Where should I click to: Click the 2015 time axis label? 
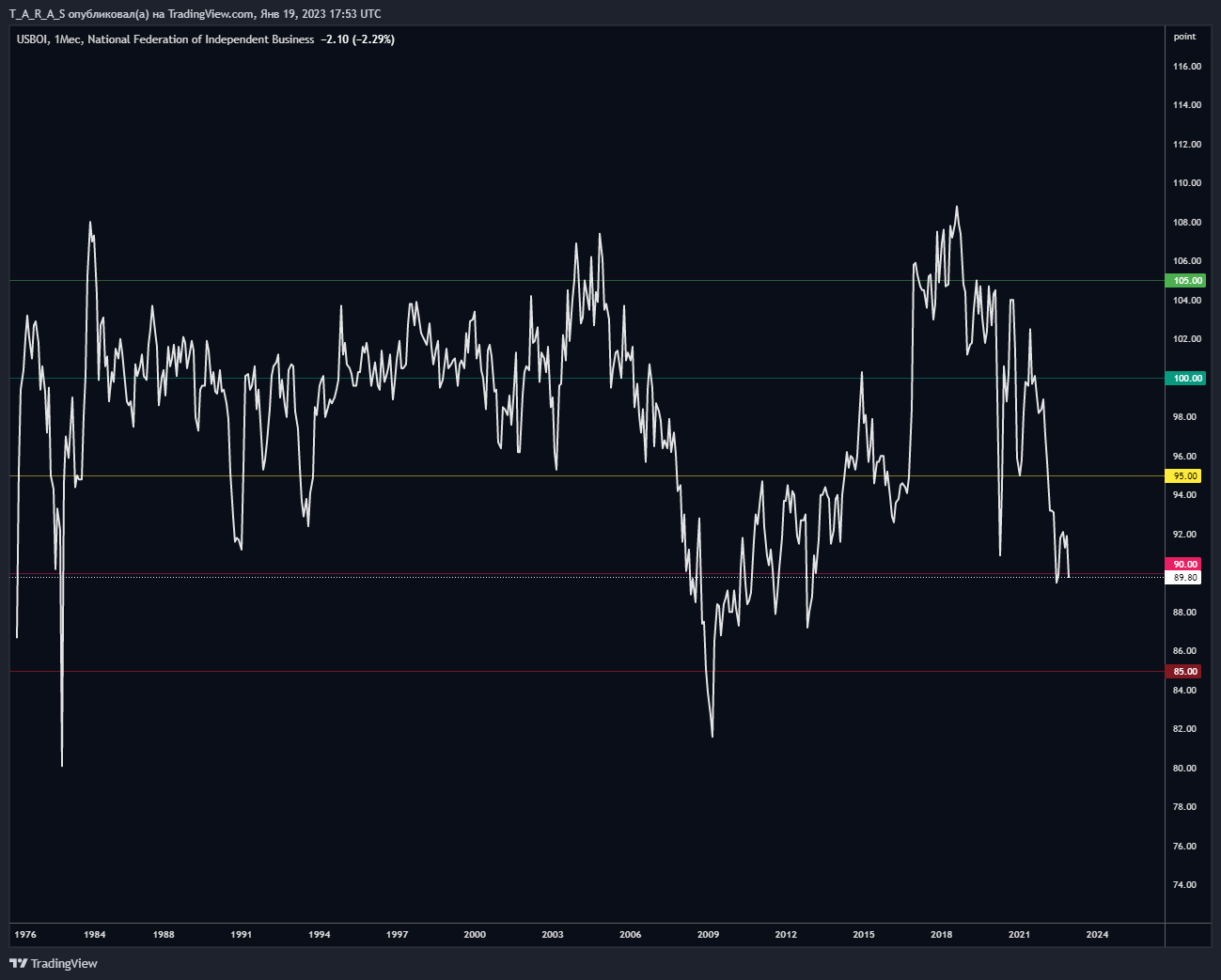click(864, 935)
